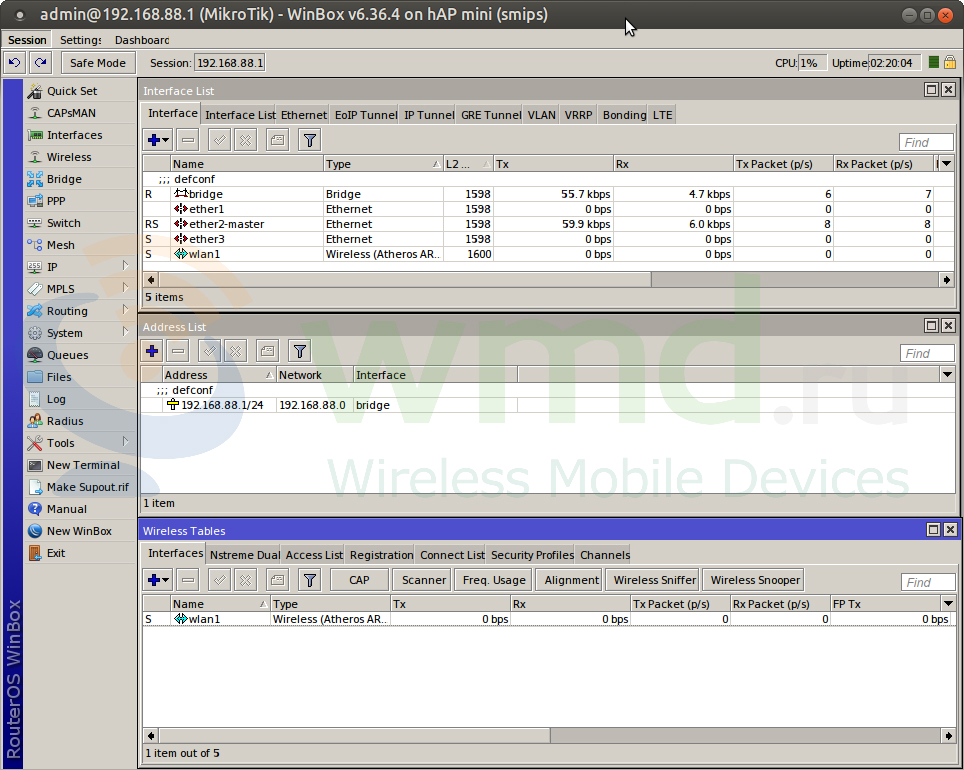
Task: Click the filter funnel in Interface List
Action: click(x=310, y=140)
